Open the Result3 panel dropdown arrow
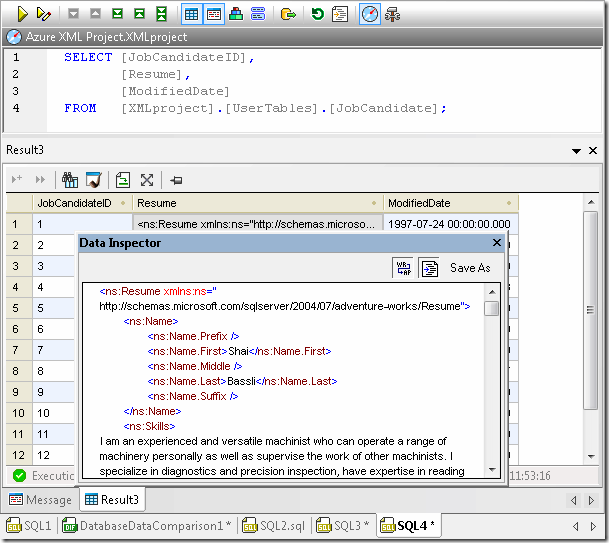The height and width of the screenshot is (543, 609). [x=576, y=151]
